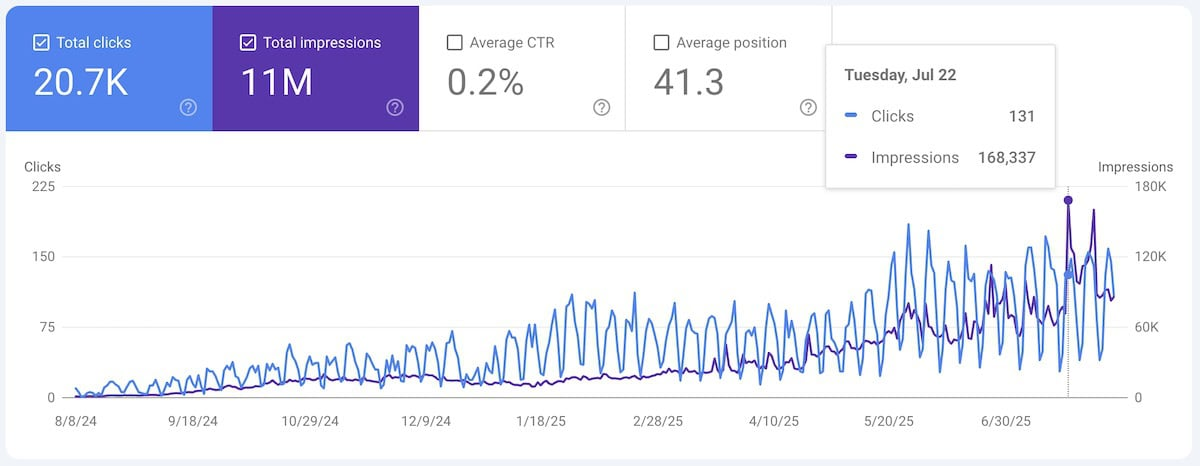Open help icon in Total impressions card

pyautogui.click(x=395, y=108)
